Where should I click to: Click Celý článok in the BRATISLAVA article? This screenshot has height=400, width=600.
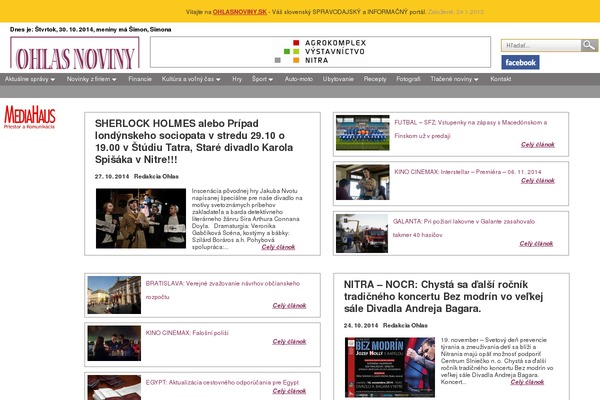289,306
